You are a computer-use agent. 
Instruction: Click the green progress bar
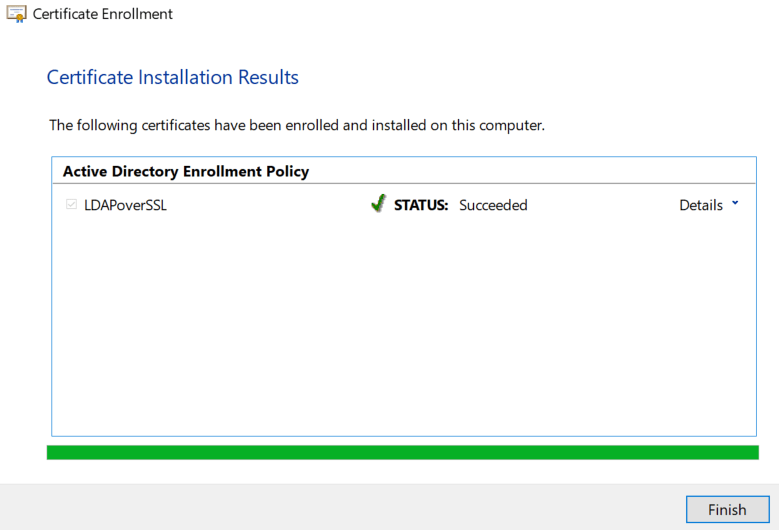[402, 453]
